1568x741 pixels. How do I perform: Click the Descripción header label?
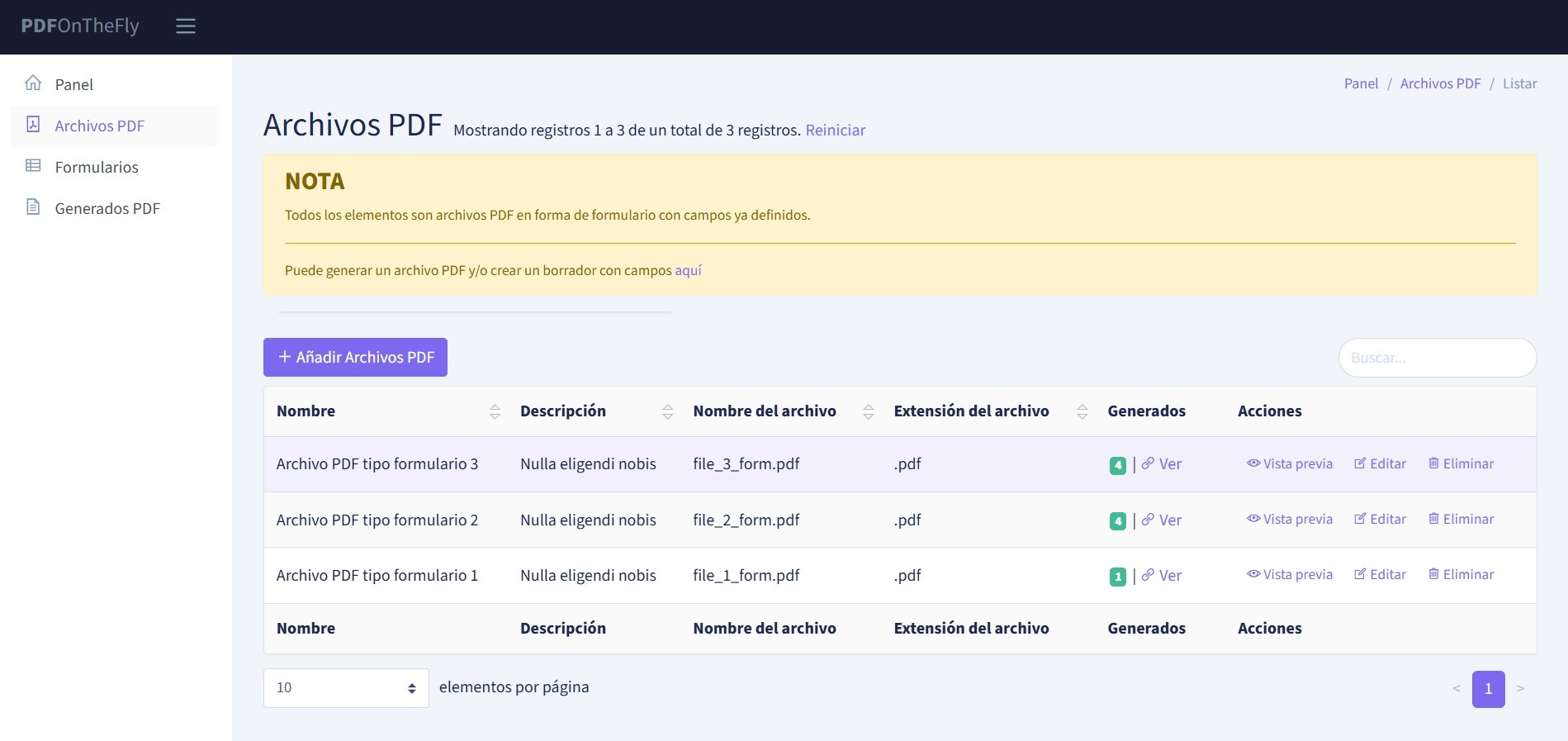pos(563,411)
